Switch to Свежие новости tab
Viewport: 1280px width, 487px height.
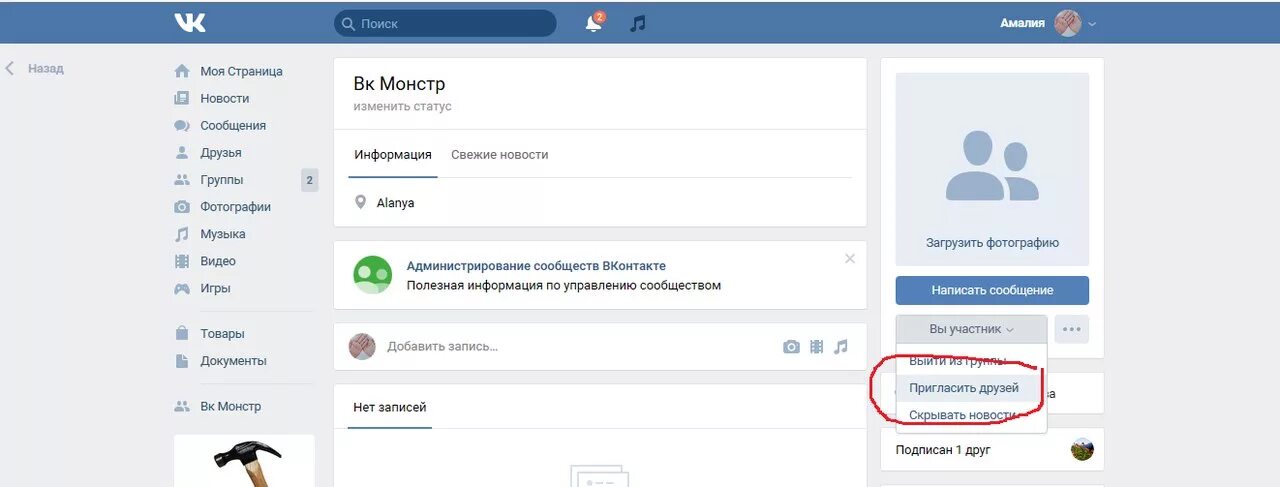coord(499,155)
